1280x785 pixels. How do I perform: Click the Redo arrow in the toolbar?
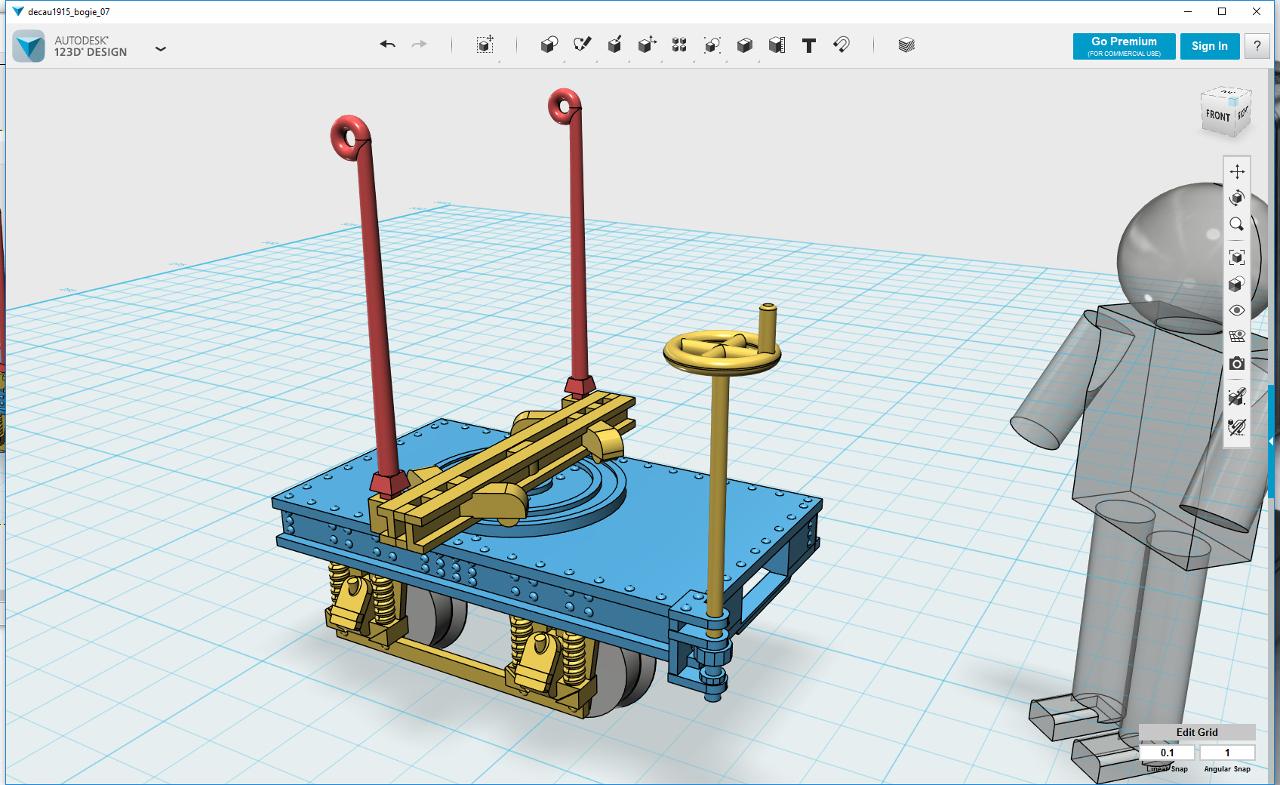click(419, 45)
